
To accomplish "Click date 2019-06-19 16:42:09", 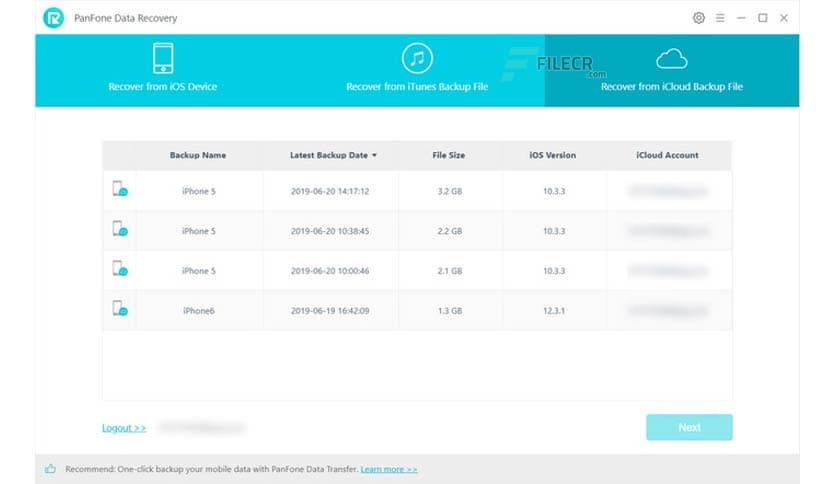I will (330, 311).
